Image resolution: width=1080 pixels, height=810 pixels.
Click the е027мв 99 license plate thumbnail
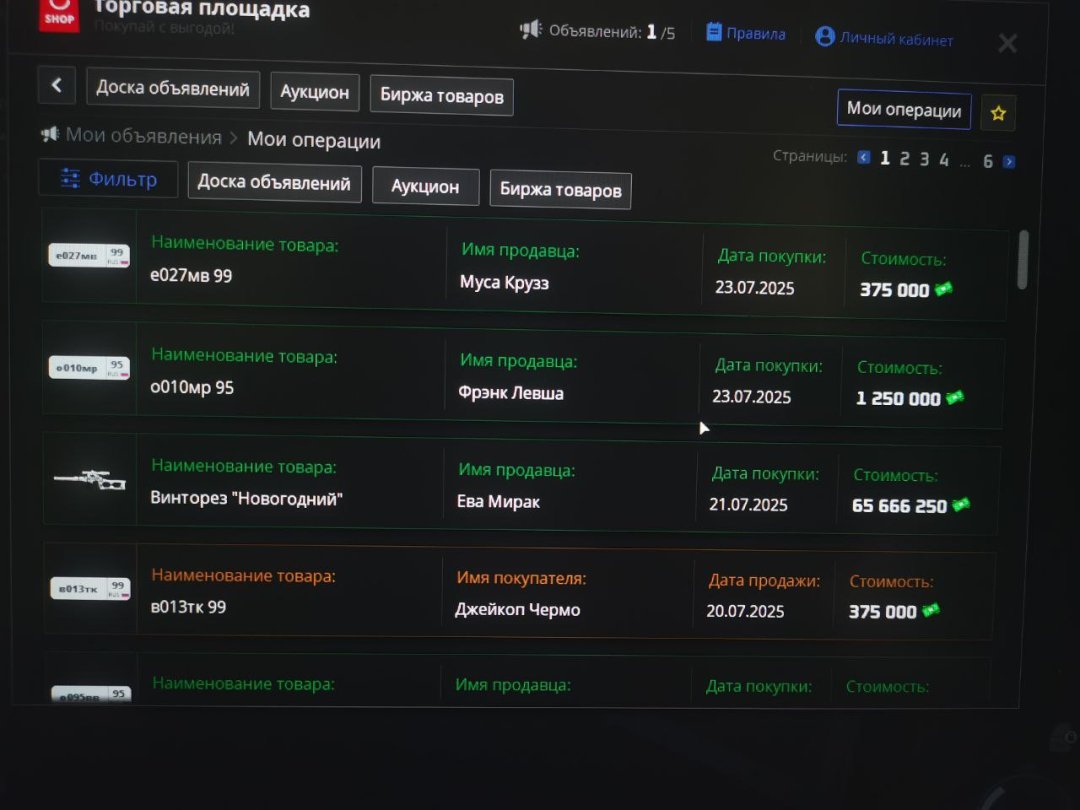tap(89, 256)
